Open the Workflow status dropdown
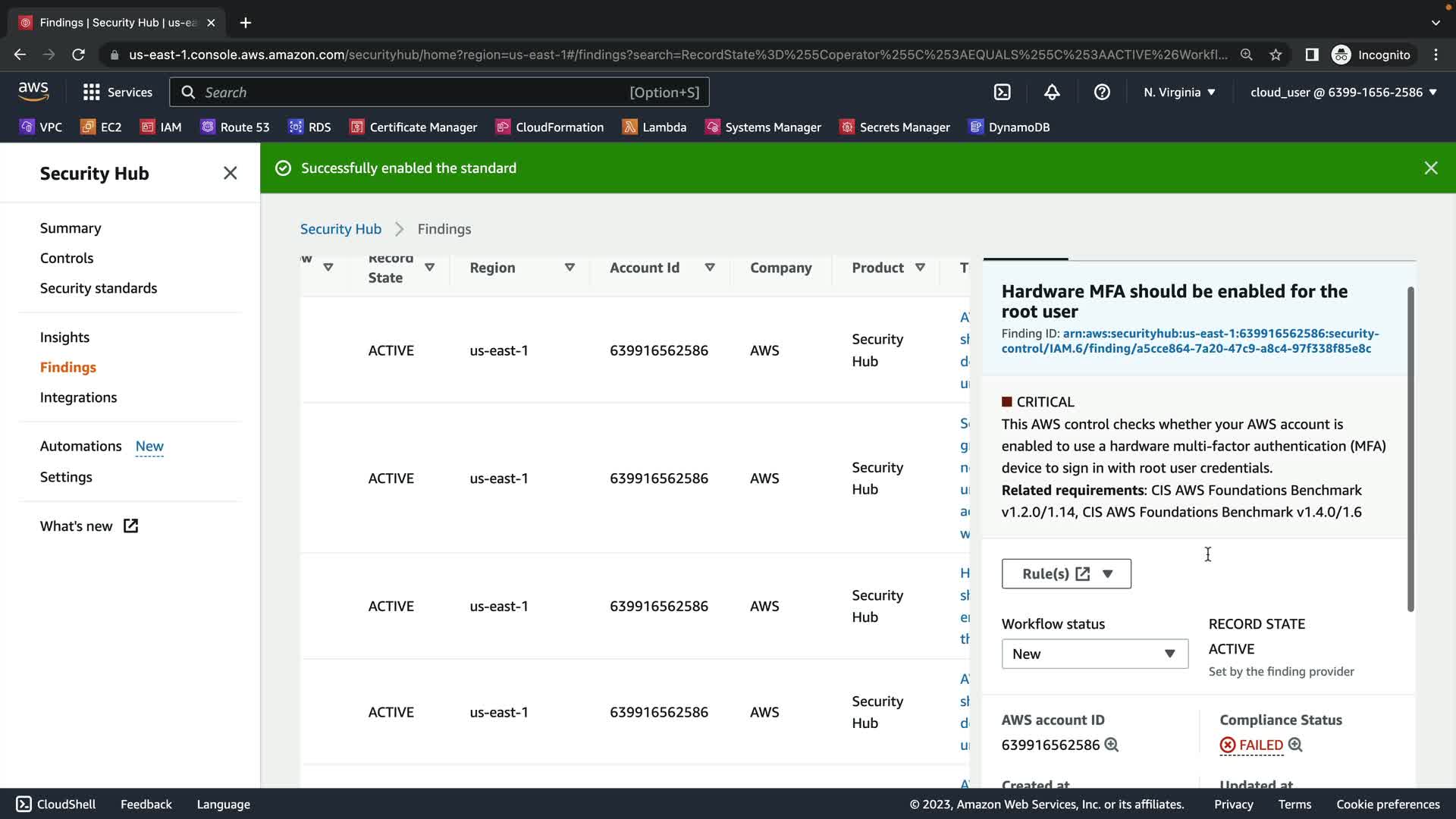The width and height of the screenshot is (1456, 819). (x=1094, y=654)
